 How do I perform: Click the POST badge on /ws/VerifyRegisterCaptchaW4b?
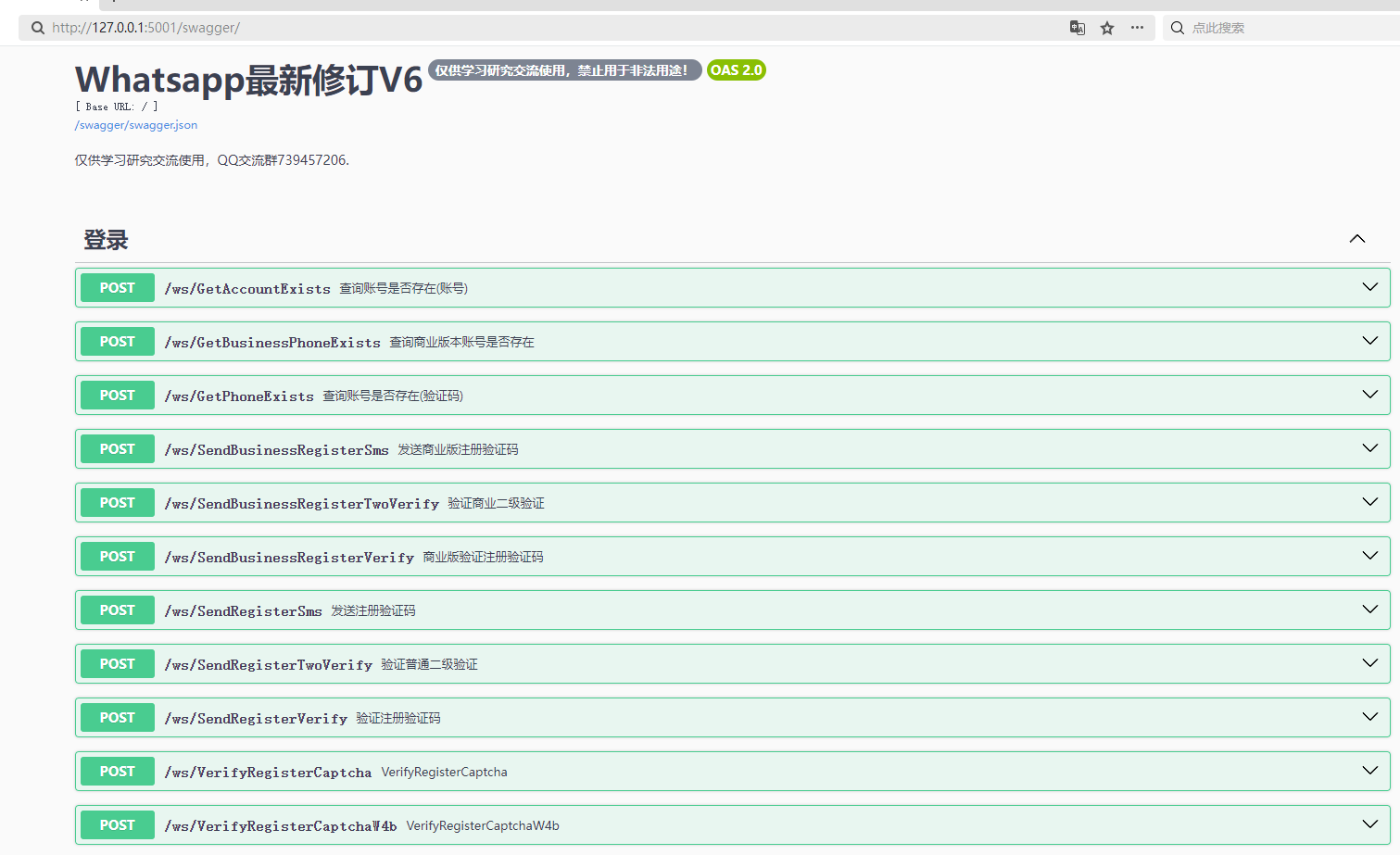point(117,824)
